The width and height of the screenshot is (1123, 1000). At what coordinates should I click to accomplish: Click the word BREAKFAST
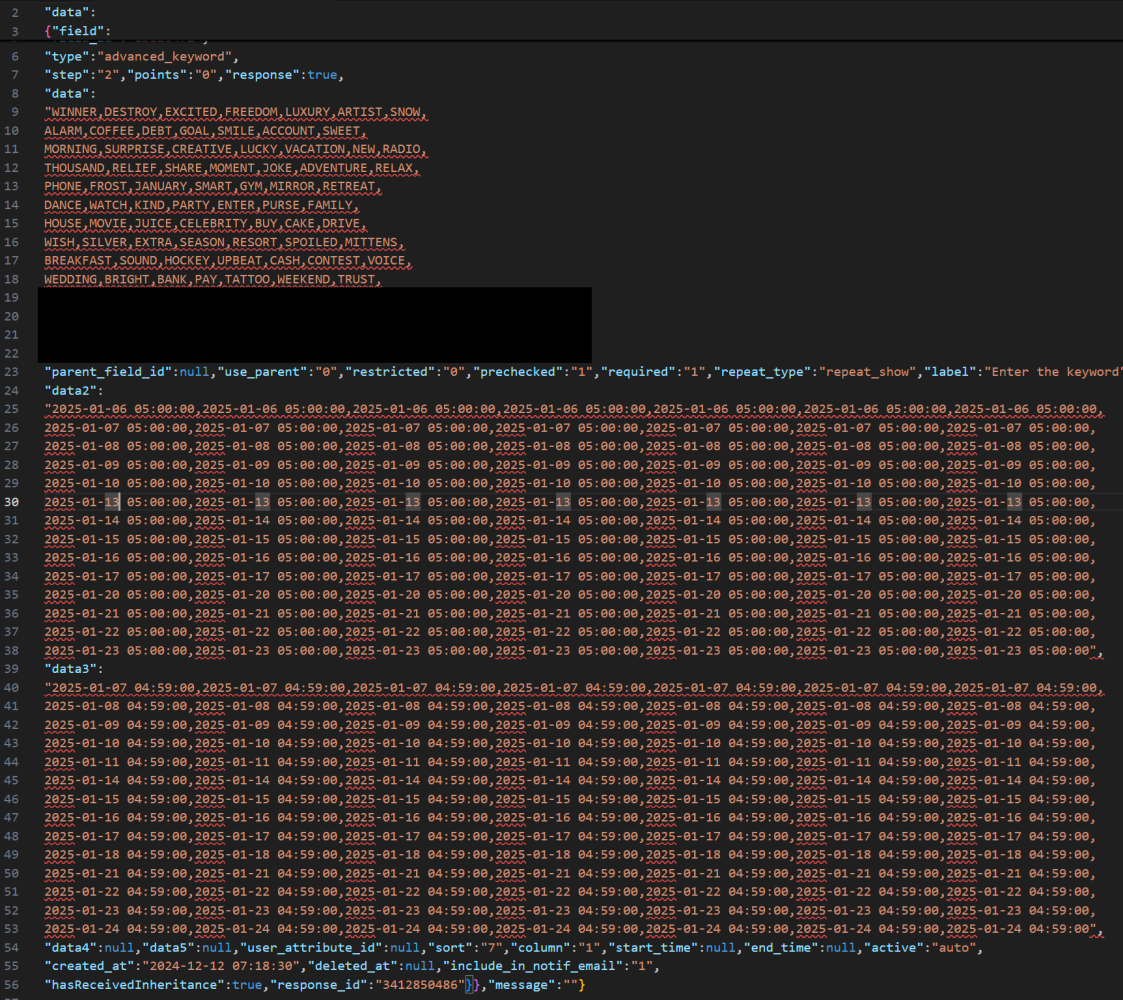tap(78, 261)
